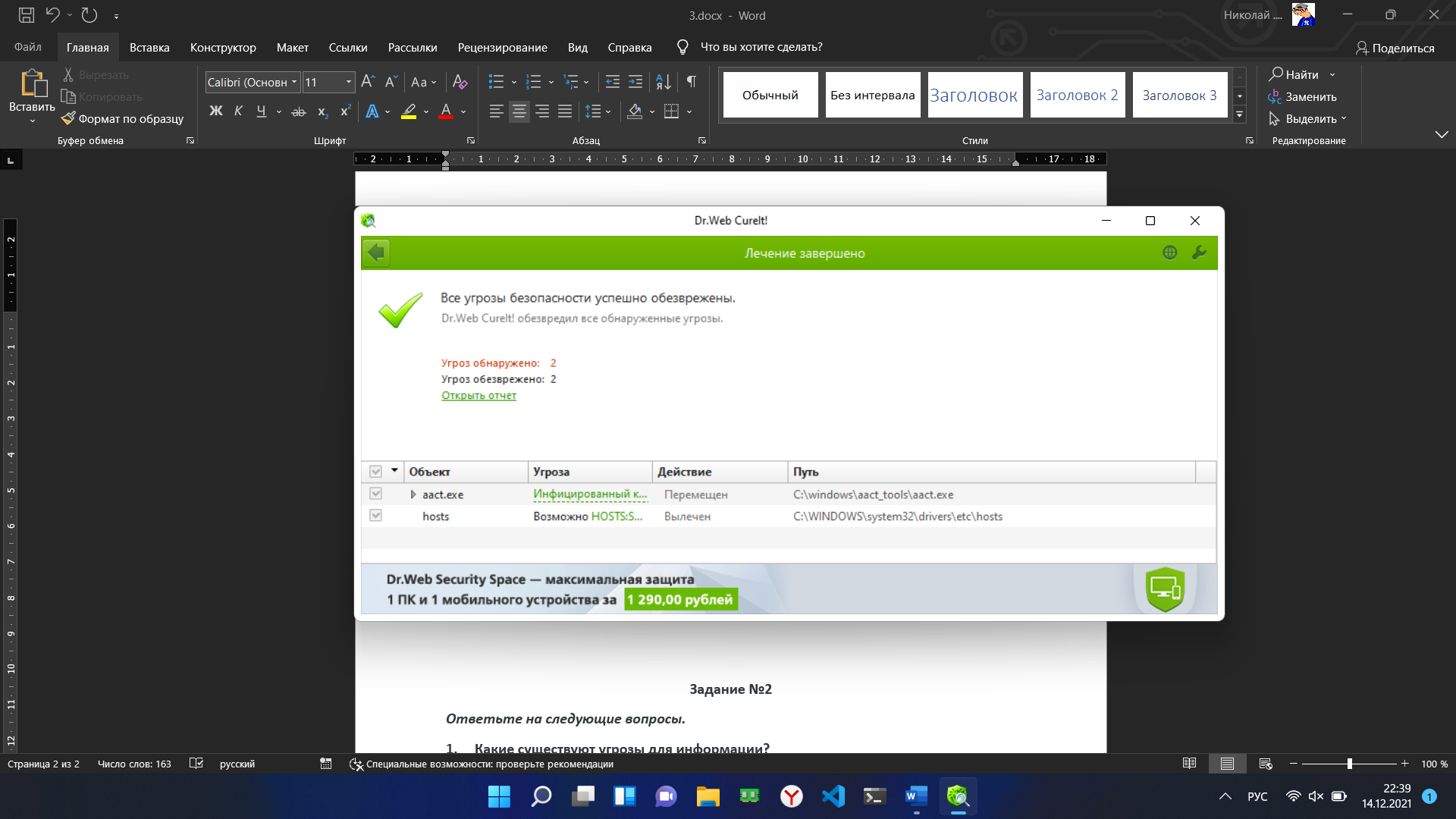Image resolution: width=1456 pixels, height=819 pixels.
Task: Click the 'Что вы хотите сделать?' search field
Action: (761, 47)
